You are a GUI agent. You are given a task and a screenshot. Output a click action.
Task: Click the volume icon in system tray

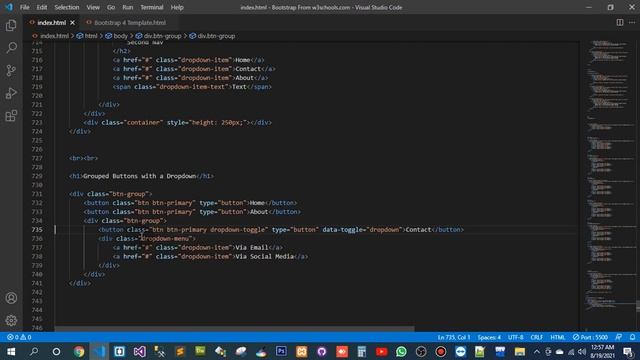[582, 351]
